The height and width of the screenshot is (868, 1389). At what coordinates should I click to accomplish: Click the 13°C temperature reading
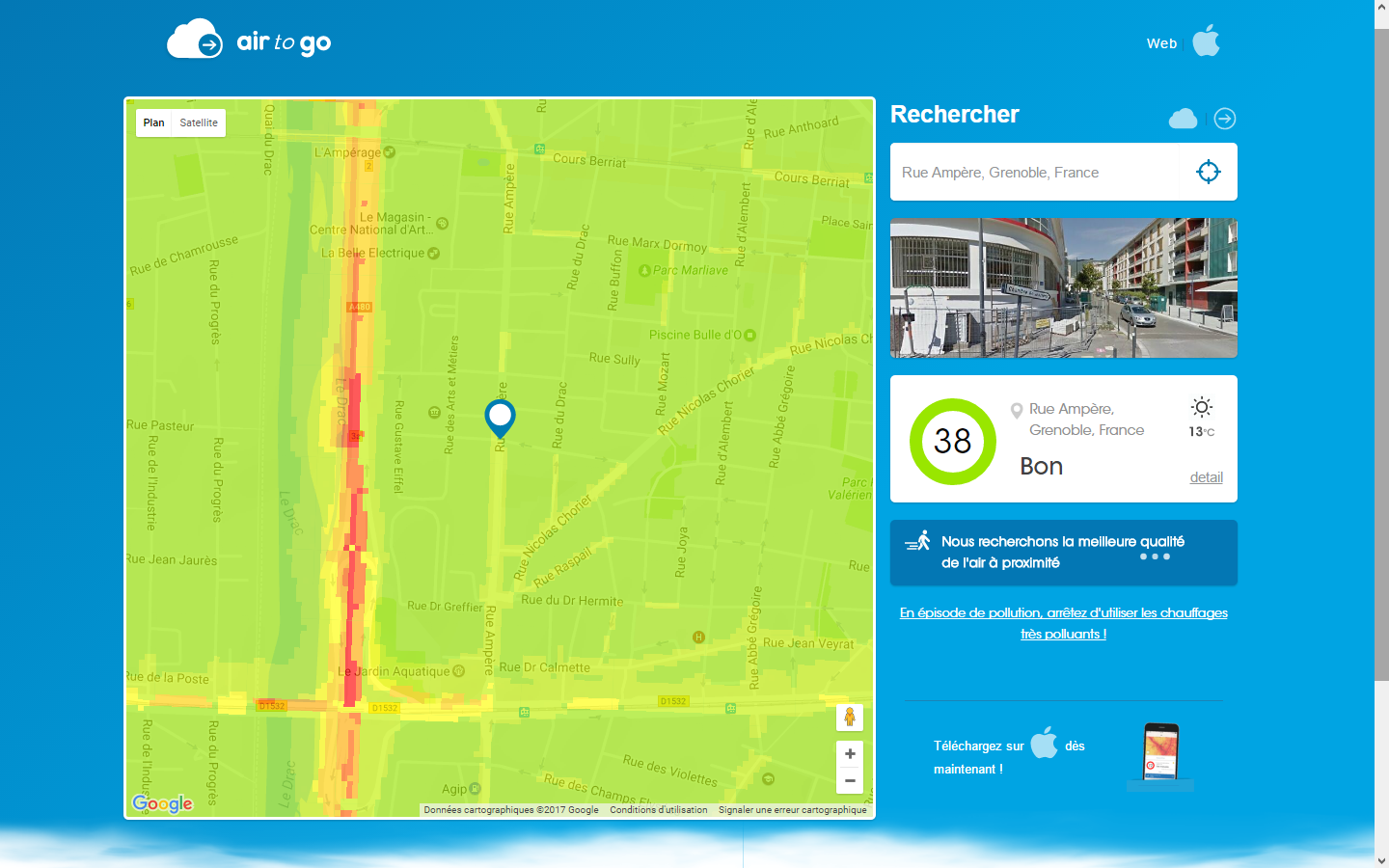(1201, 432)
